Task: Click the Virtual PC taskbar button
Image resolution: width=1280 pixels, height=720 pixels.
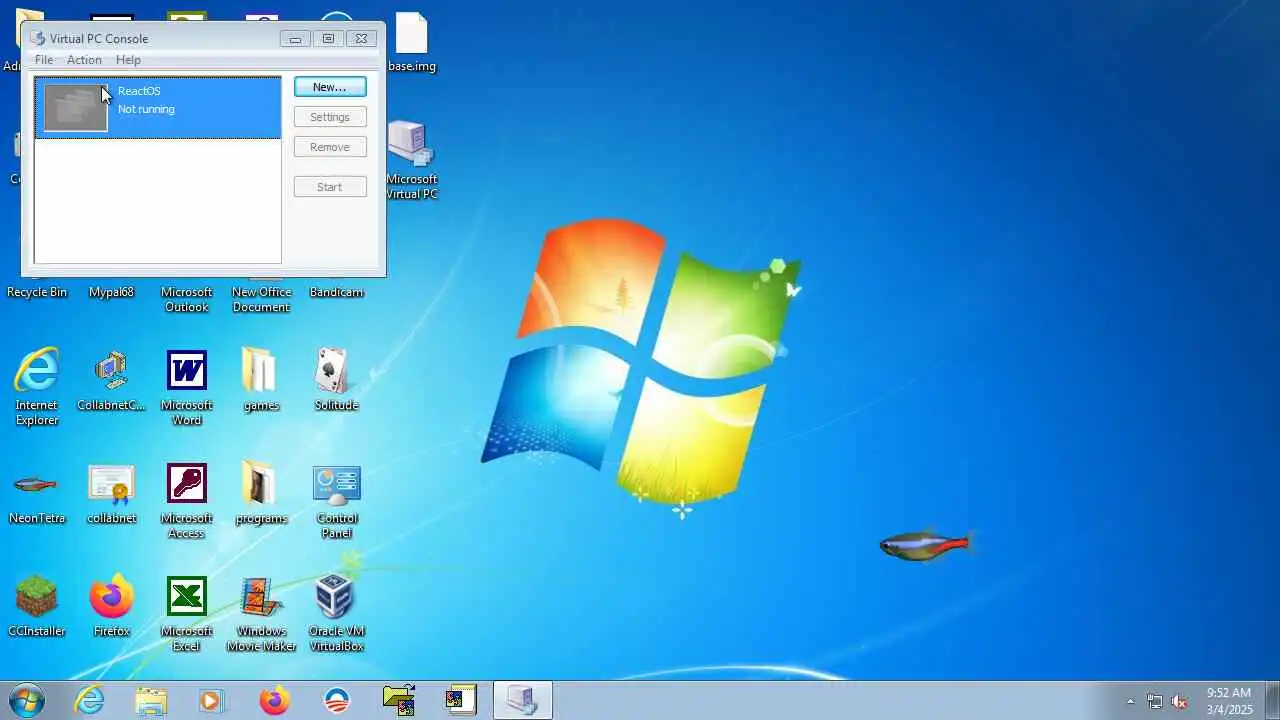Action: tap(522, 701)
